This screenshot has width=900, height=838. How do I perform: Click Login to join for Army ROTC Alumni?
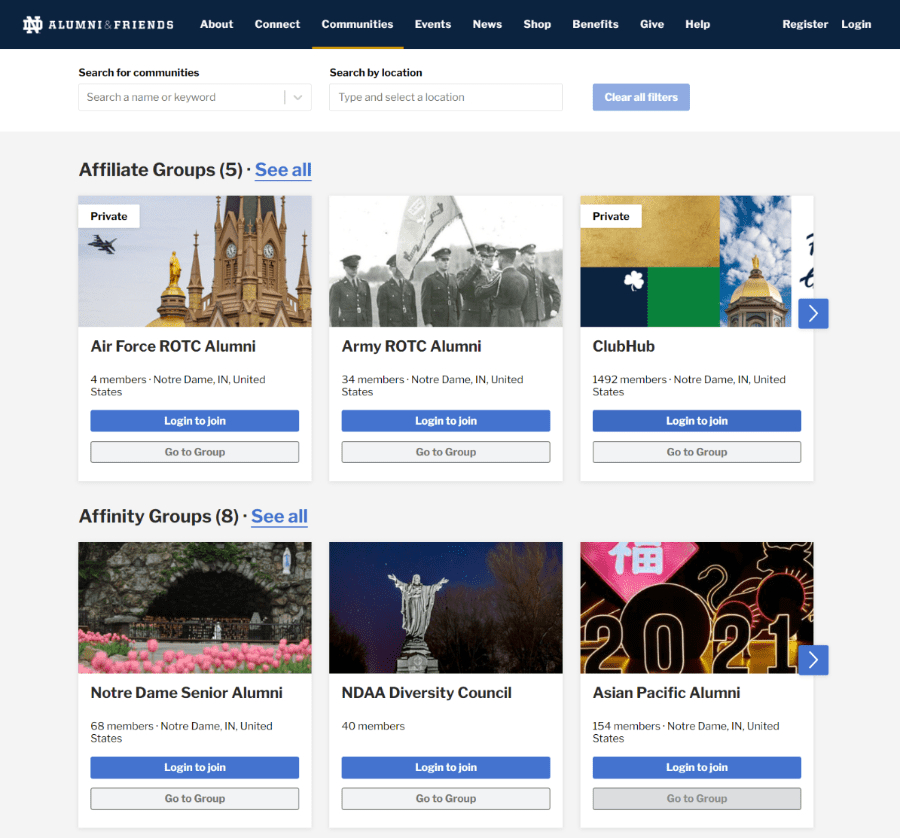pyautogui.click(x=446, y=421)
